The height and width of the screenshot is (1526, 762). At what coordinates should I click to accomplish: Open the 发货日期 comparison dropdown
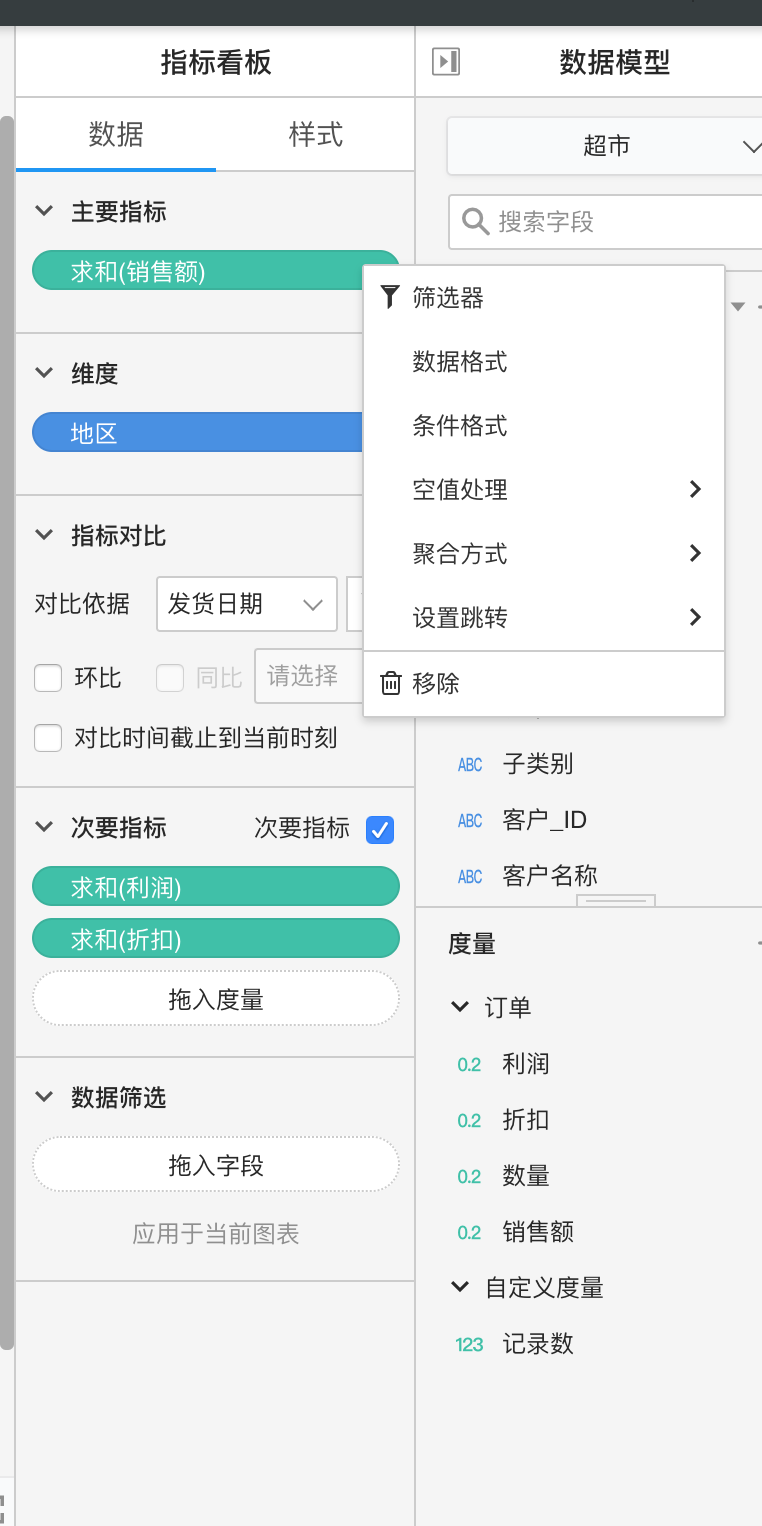click(246, 604)
